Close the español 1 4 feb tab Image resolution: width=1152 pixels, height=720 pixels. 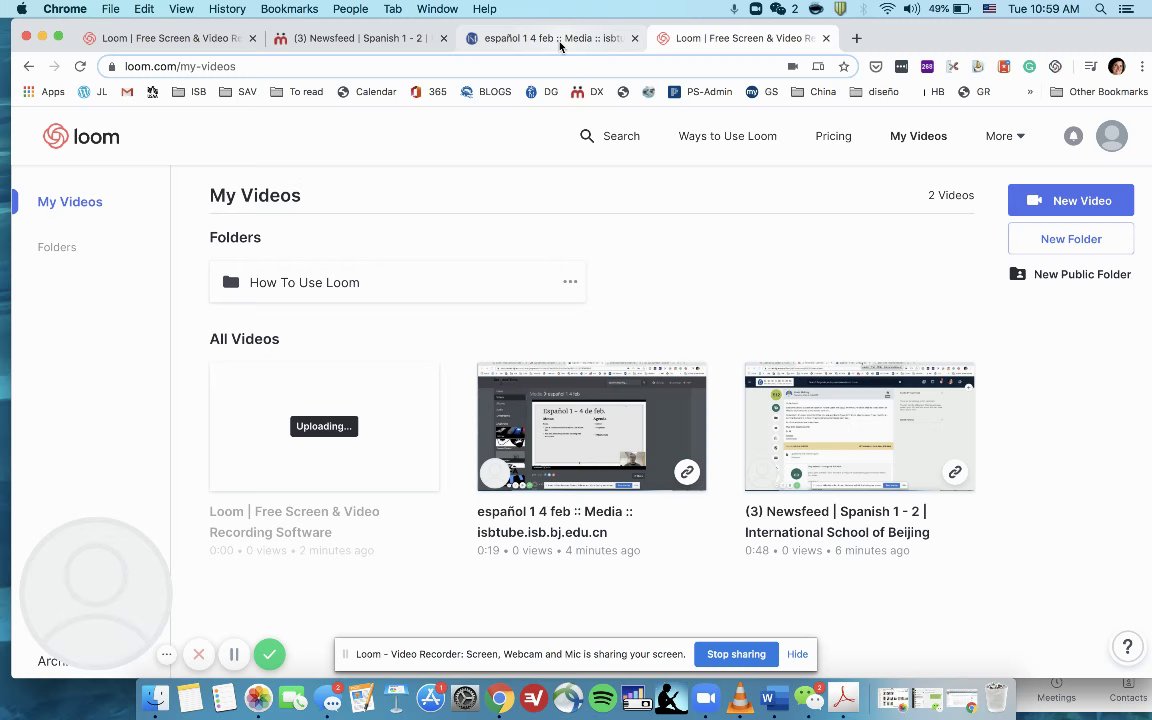(x=636, y=38)
